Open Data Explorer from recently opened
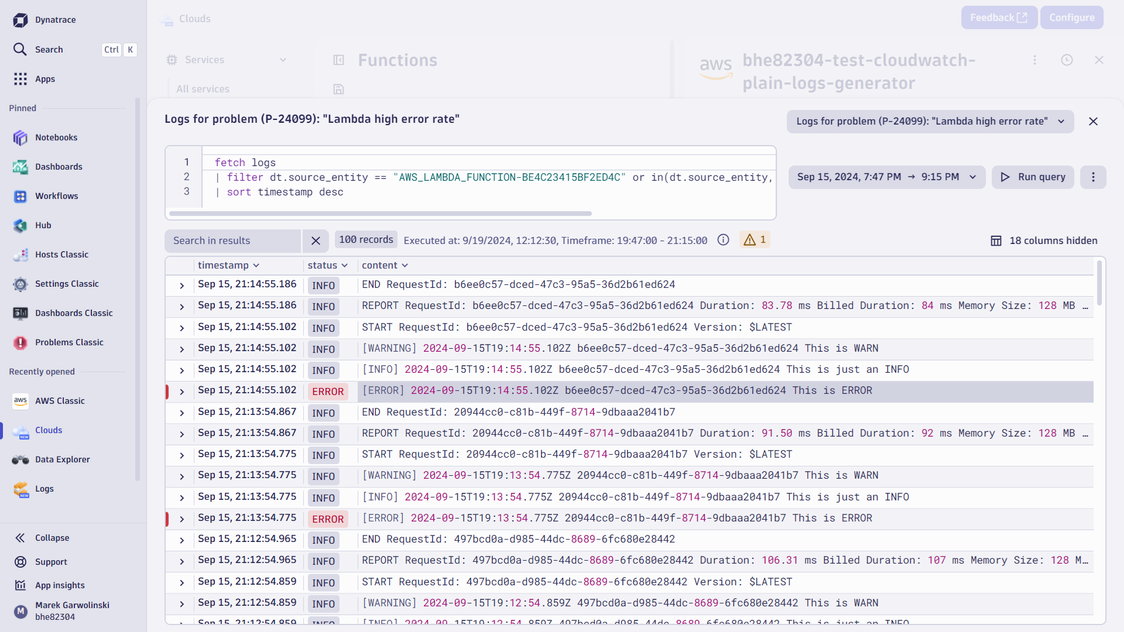1124x632 pixels. pyautogui.click(x=62, y=460)
